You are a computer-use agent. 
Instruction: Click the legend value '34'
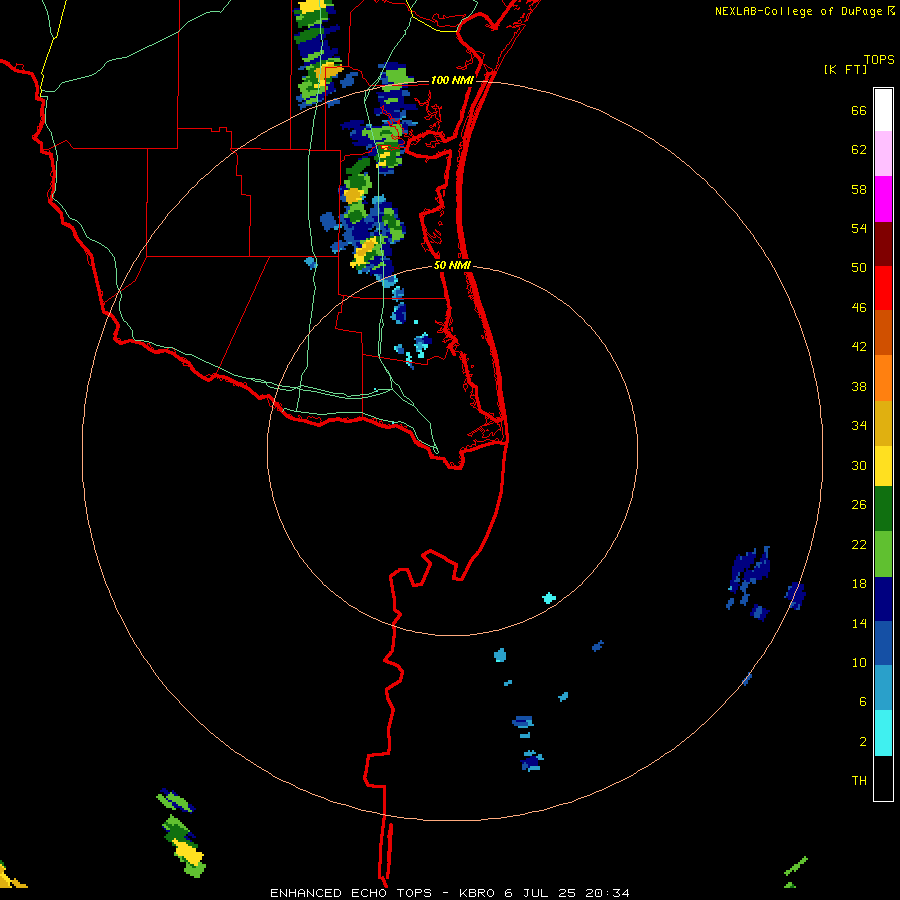tap(859, 426)
